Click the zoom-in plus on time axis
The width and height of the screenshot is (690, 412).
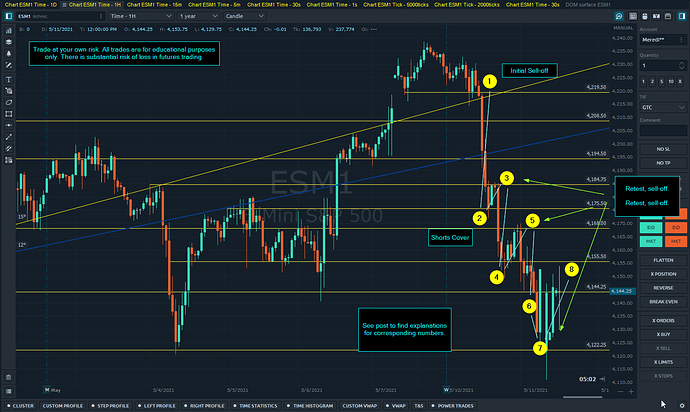(631, 391)
